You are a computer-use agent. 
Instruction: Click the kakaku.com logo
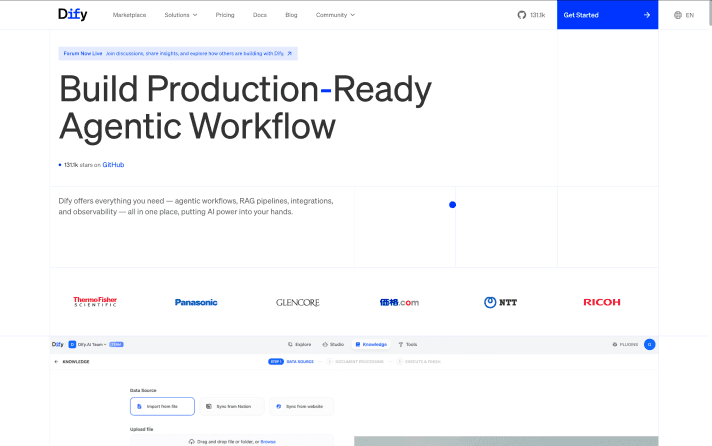399,302
